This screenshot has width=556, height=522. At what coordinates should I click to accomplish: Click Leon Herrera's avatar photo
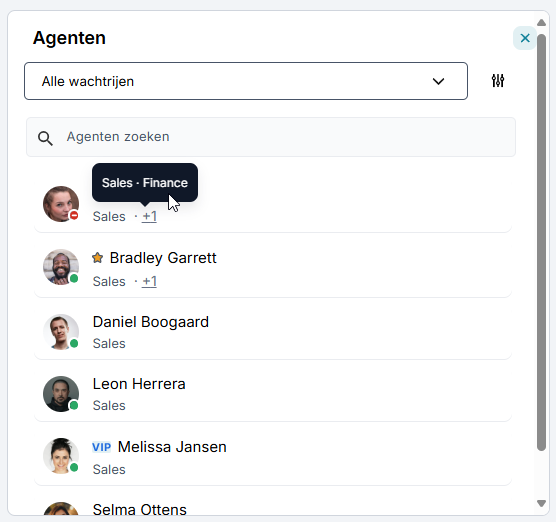(61, 394)
